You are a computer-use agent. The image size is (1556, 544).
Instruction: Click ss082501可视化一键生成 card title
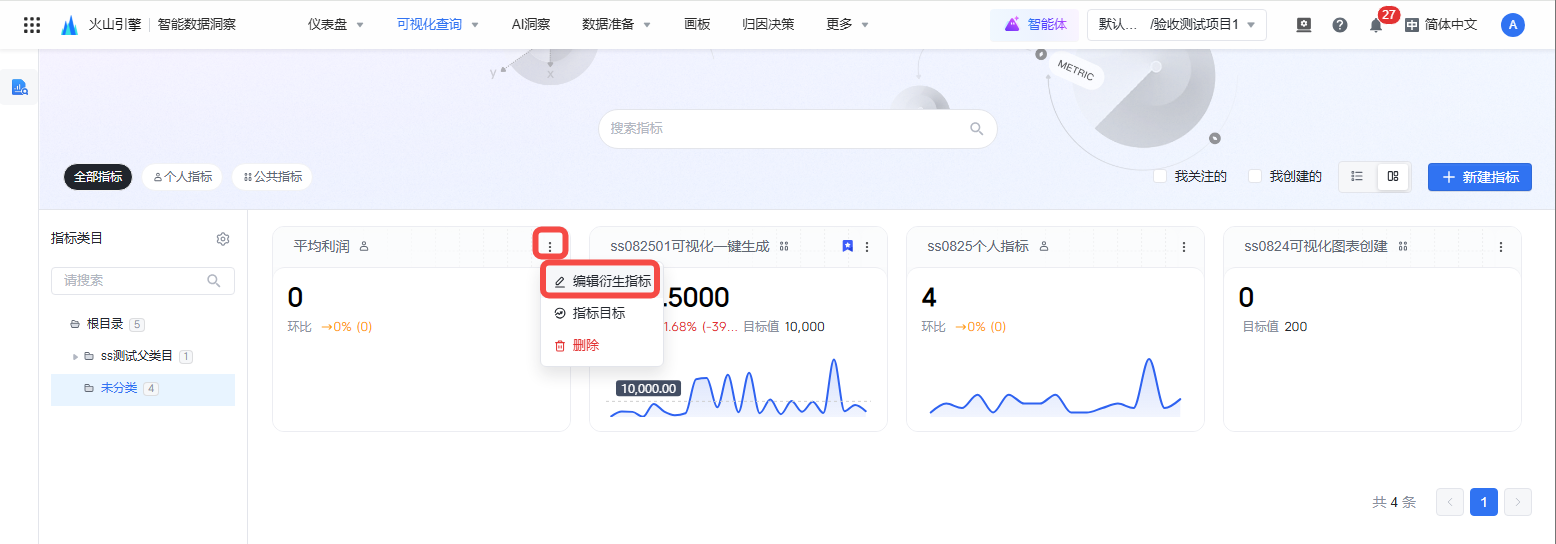[x=690, y=246]
